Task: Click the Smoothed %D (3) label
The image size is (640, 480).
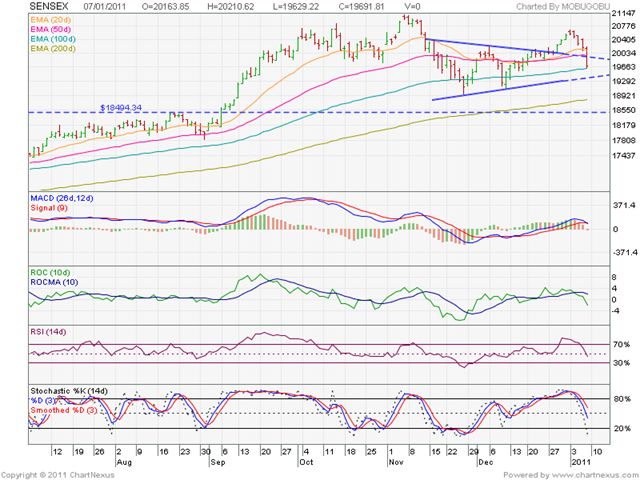Action: pyautogui.click(x=64, y=410)
